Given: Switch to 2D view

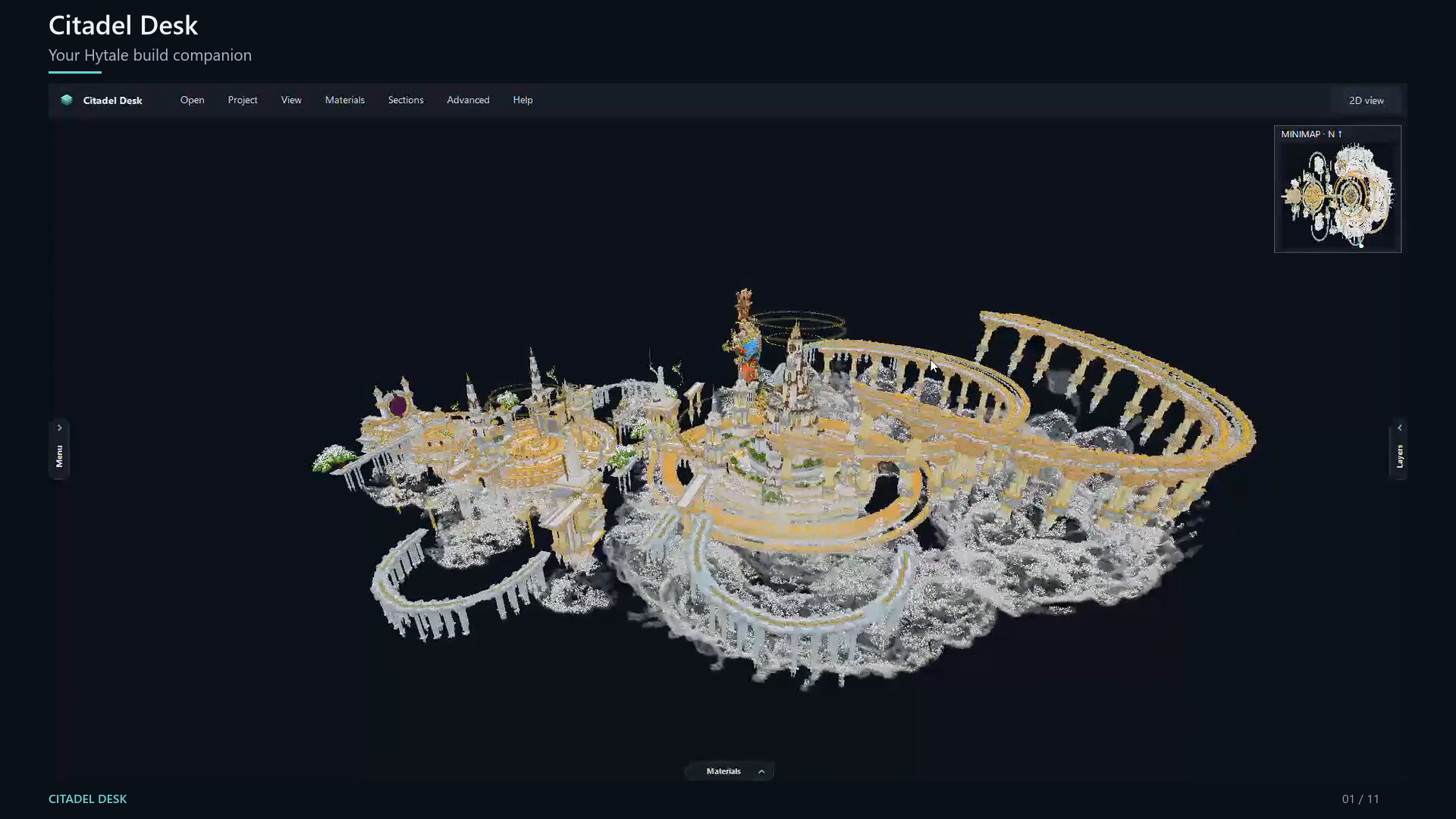Looking at the screenshot, I should [x=1366, y=100].
